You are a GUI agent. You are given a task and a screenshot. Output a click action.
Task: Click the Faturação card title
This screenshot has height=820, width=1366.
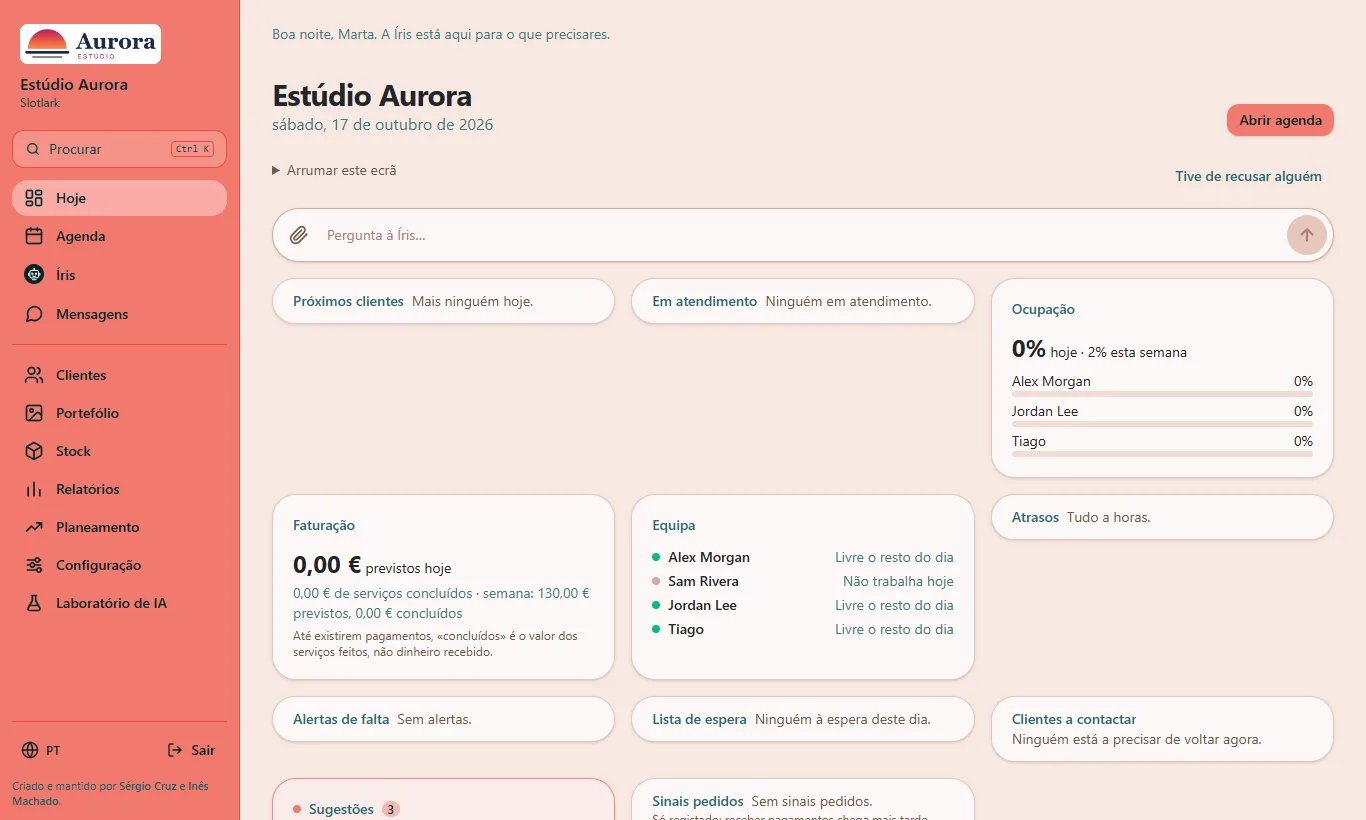[324, 525]
